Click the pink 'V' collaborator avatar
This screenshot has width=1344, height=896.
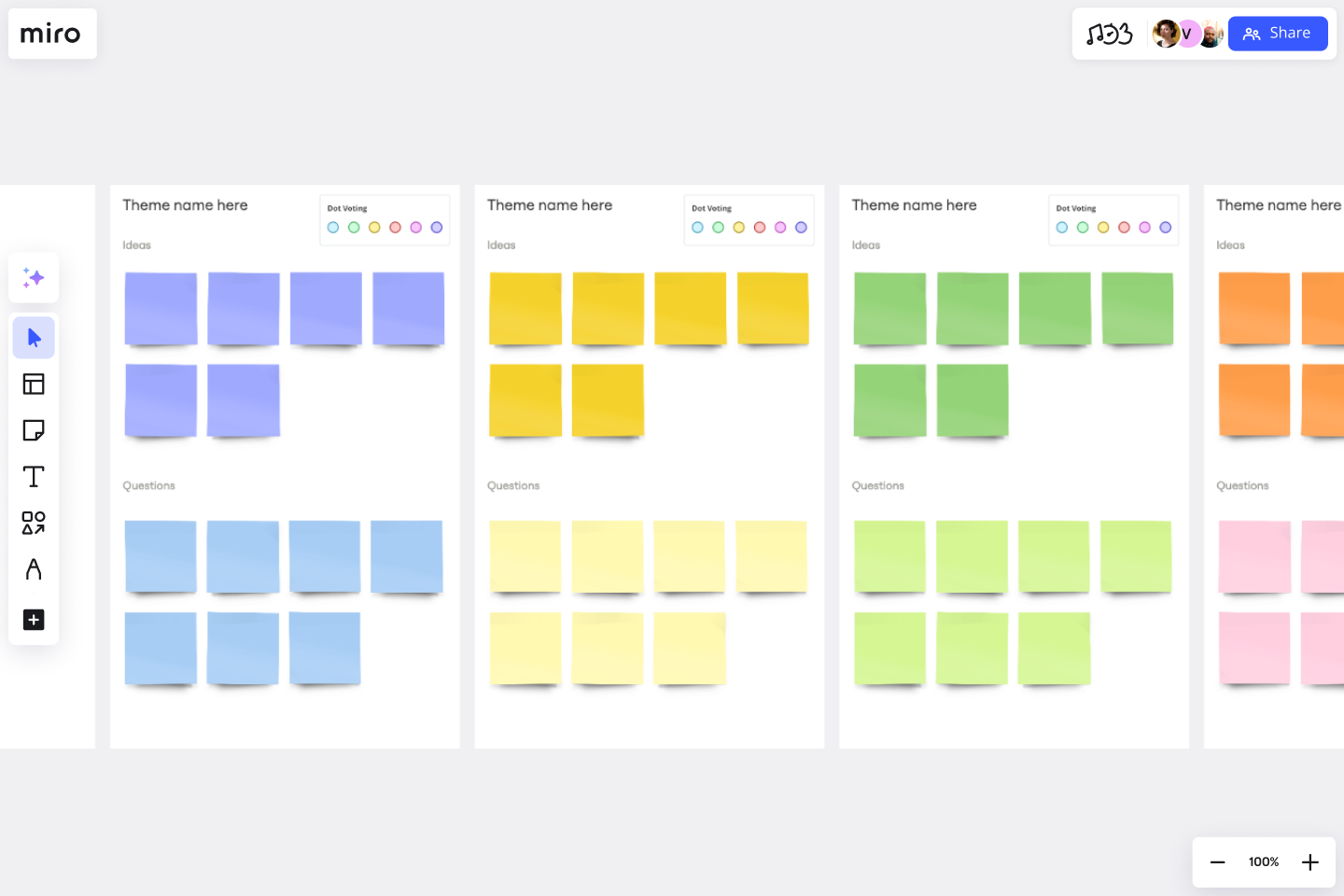point(1188,34)
